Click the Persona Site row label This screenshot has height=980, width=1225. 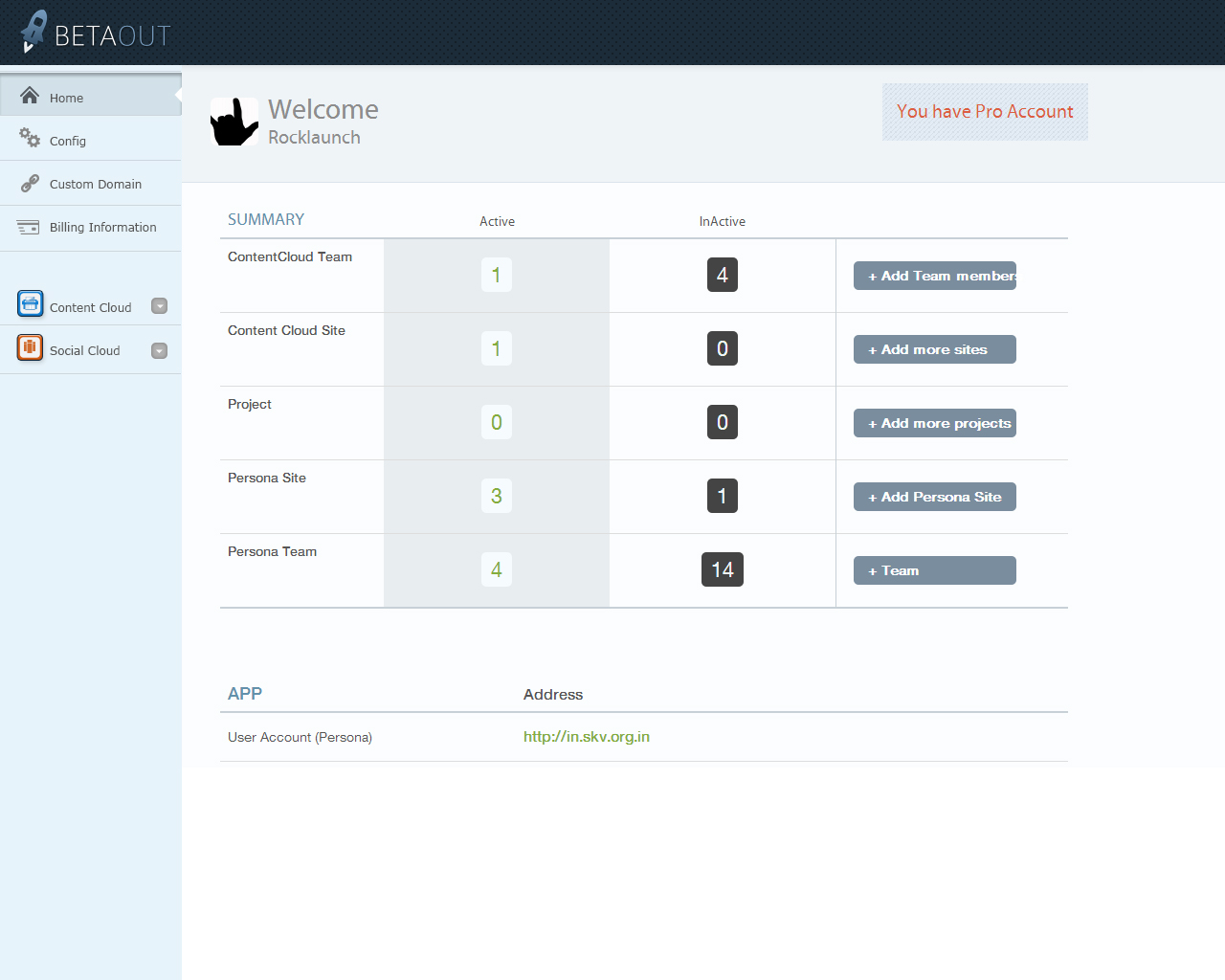coord(267,478)
